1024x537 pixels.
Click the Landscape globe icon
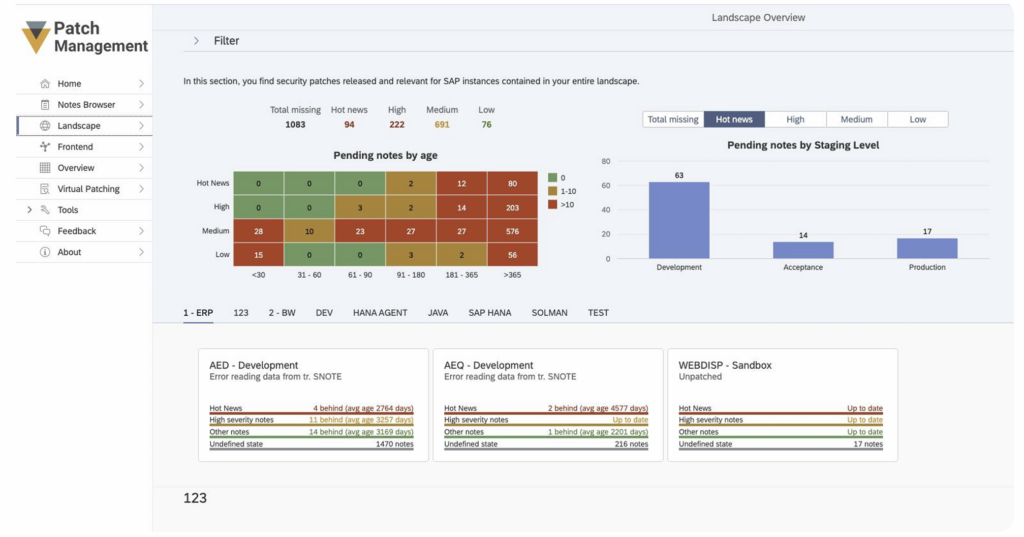click(45, 126)
